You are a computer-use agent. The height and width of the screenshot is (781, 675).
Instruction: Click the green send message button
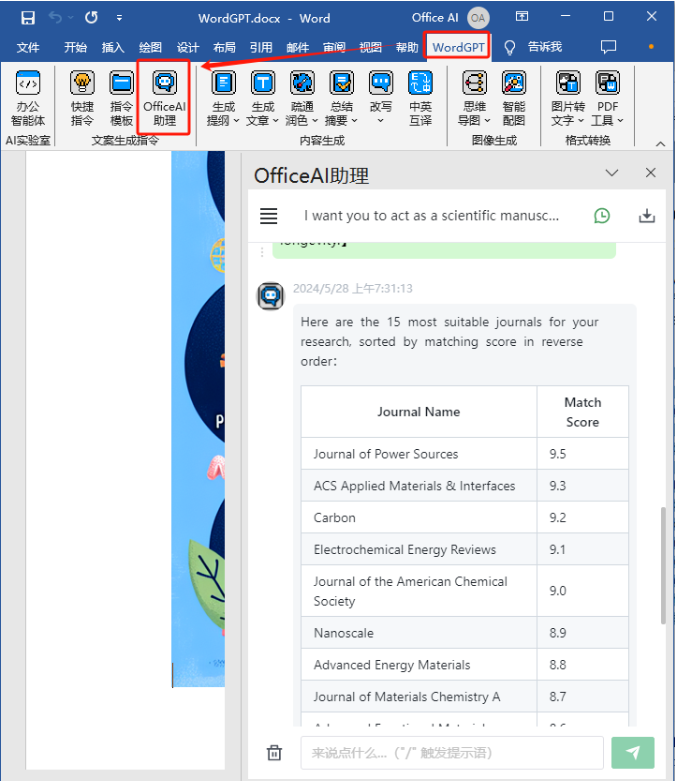633,753
